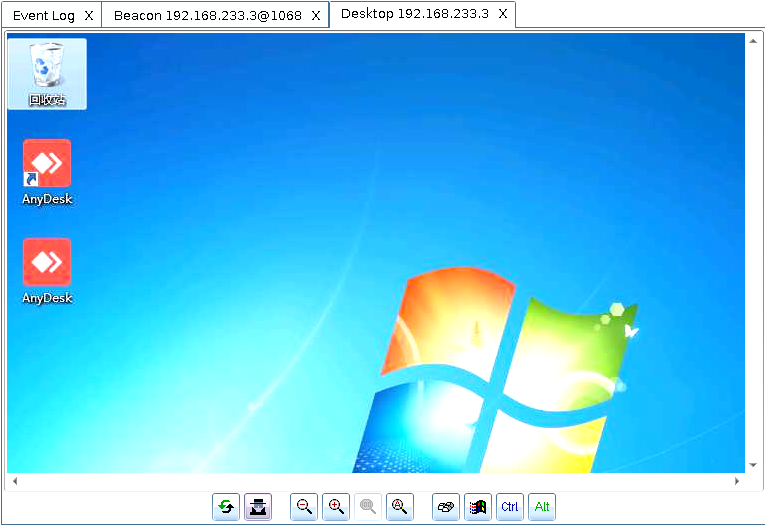Send Ctrl-Alt-Del with the keys icon
Viewport: 765px width, 527px height.
(446, 507)
